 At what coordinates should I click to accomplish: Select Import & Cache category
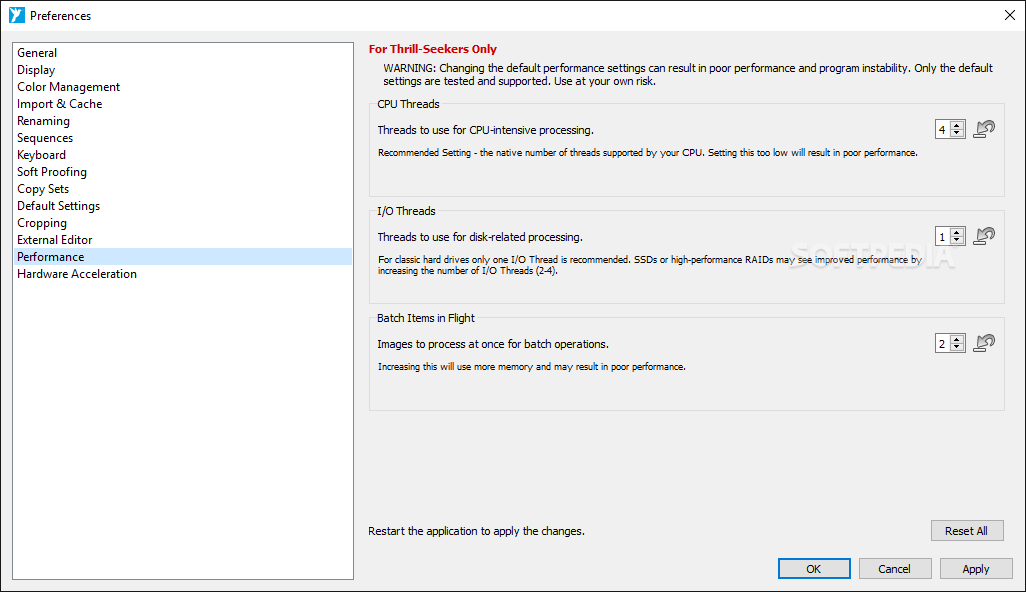click(183, 104)
